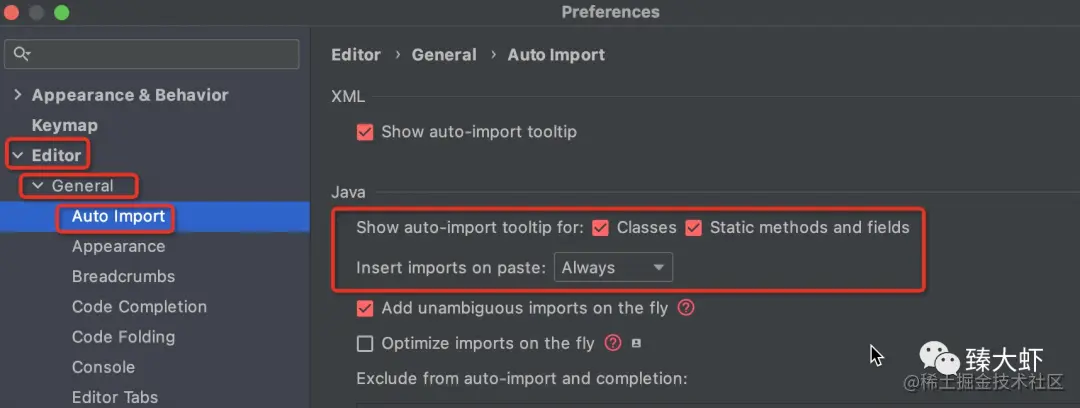Viewport: 1080px width, 408px height.
Task: Collapse the Editor tree node
Action: (x=18, y=156)
